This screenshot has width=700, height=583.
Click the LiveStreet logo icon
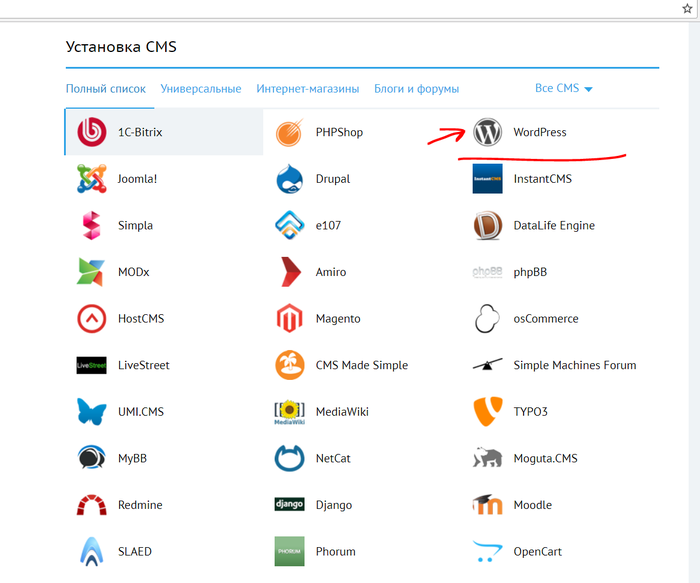click(x=92, y=365)
